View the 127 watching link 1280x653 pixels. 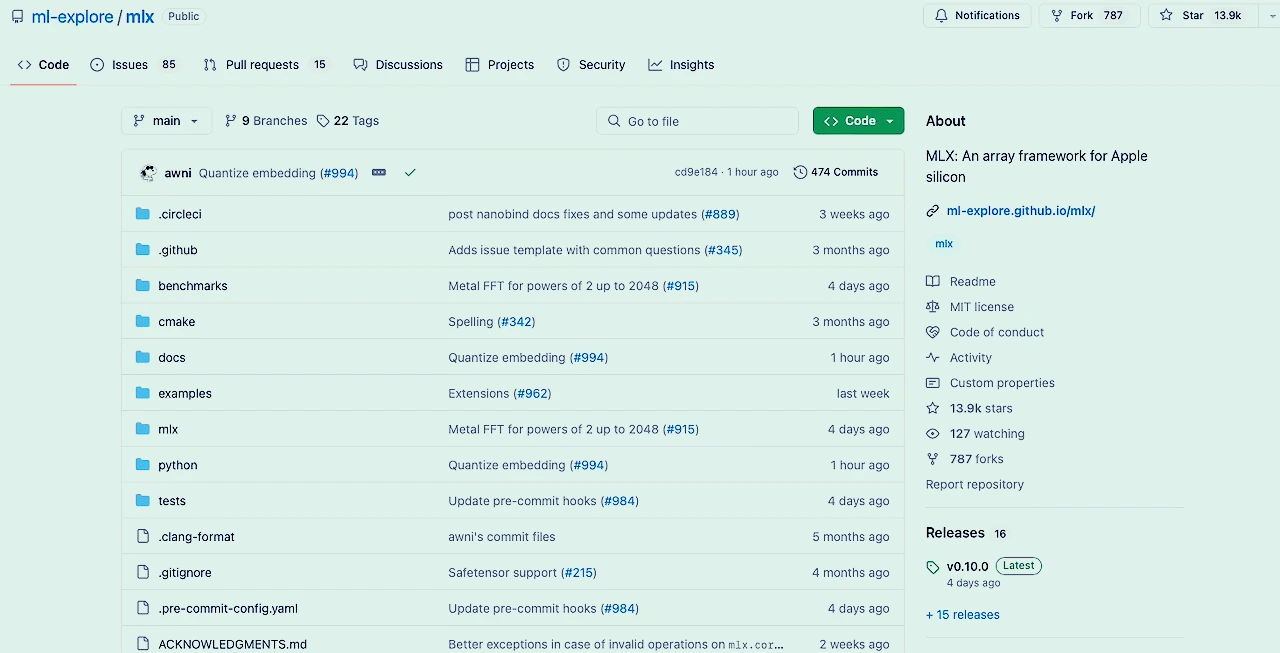point(987,434)
